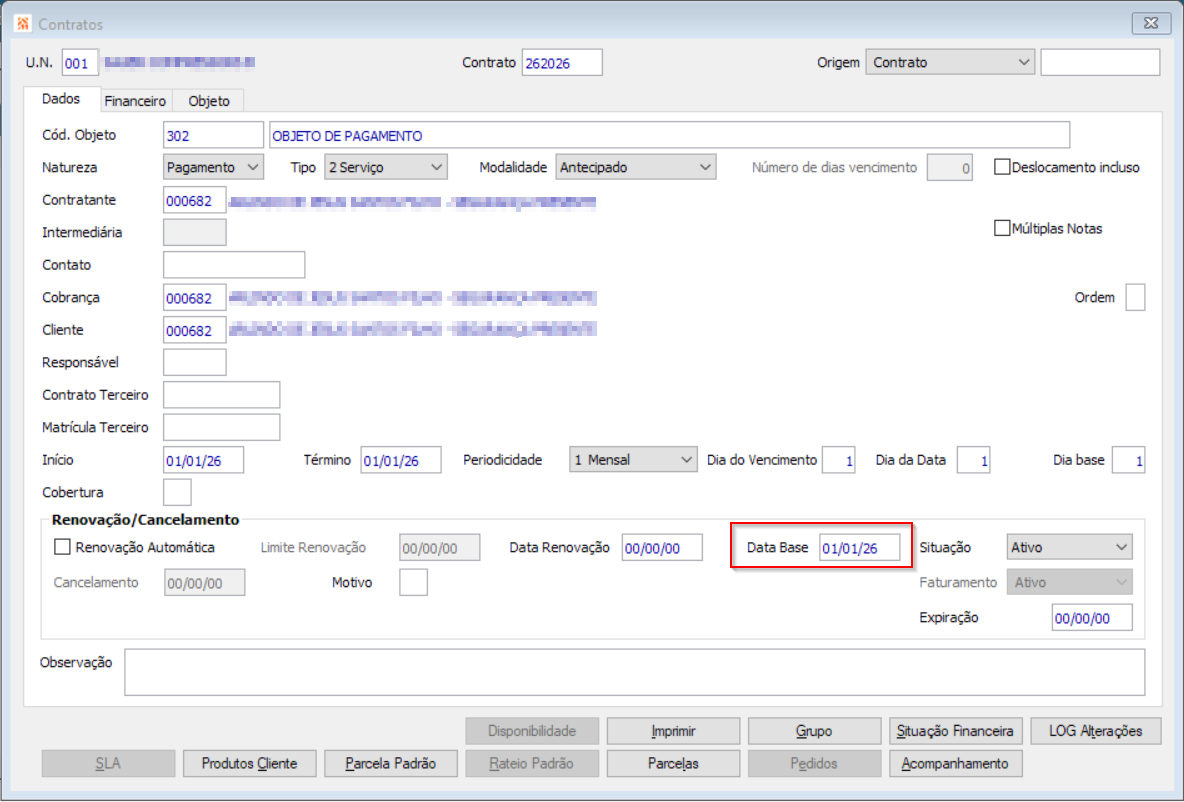The width and height of the screenshot is (1184, 802).
Task: Click the Disponibilidade button
Action: pyautogui.click(x=532, y=731)
